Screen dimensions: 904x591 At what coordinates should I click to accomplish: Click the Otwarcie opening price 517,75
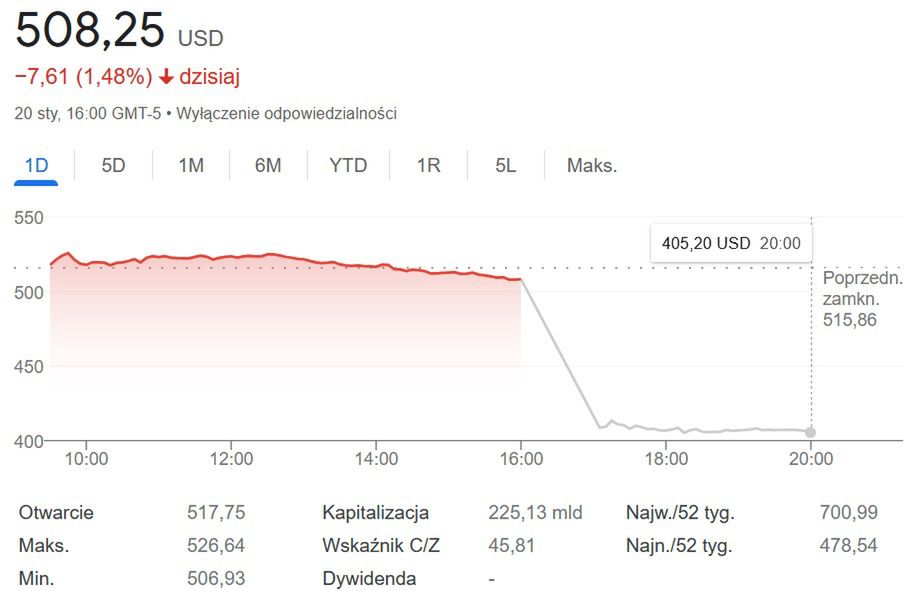216,513
